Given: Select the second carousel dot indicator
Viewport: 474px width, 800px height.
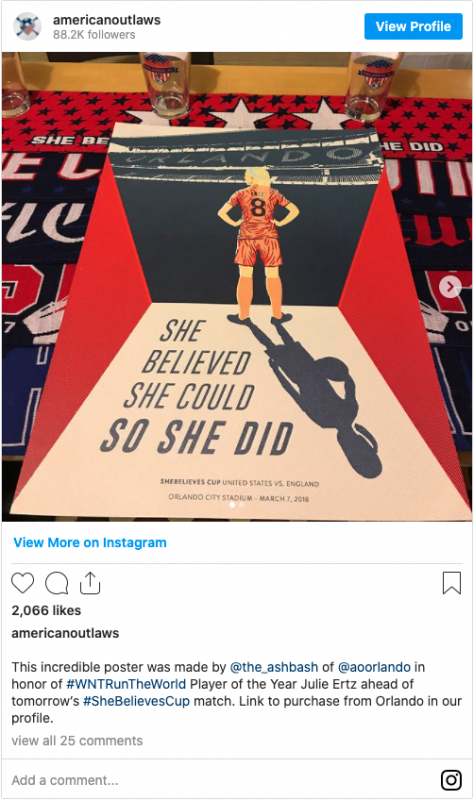Looking at the screenshot, I should (x=242, y=505).
